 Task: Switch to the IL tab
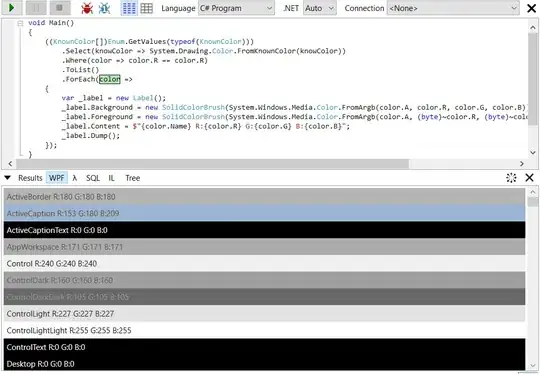coord(111,178)
